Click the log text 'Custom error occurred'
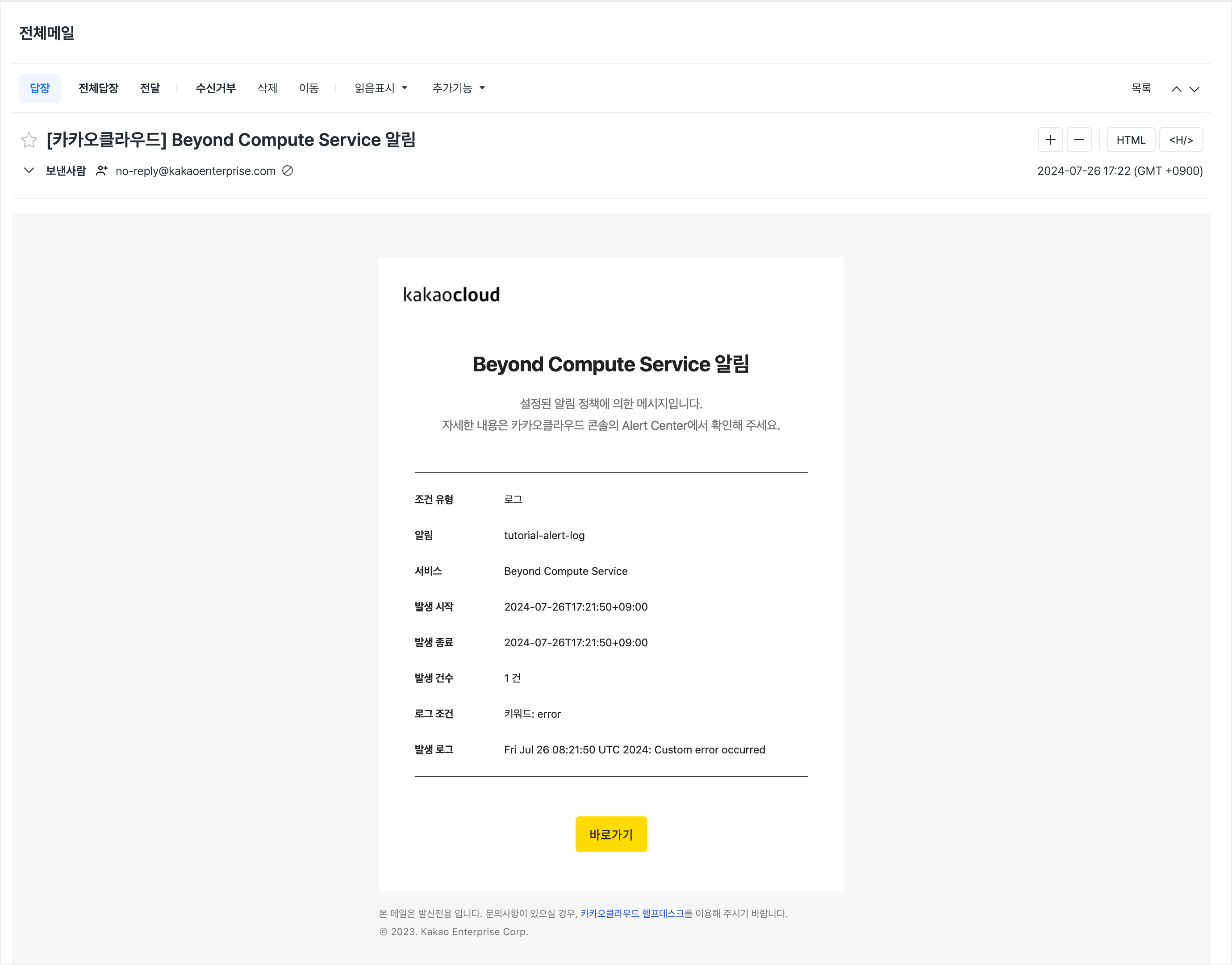Screen dimensions: 1232x965 [x=710, y=750]
